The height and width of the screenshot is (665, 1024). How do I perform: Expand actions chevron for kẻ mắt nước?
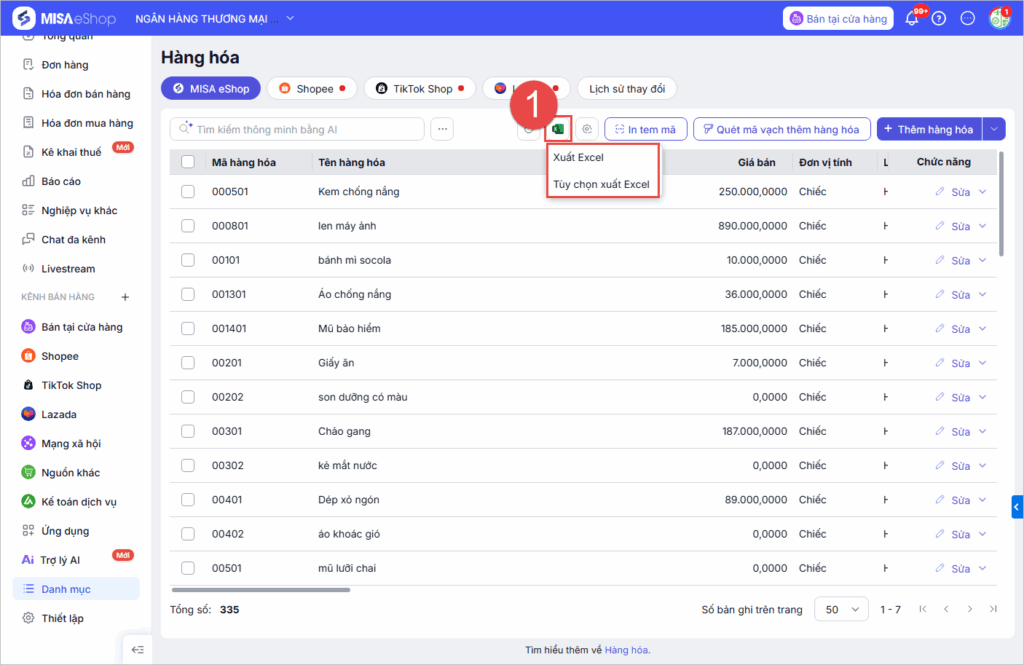[983, 466]
